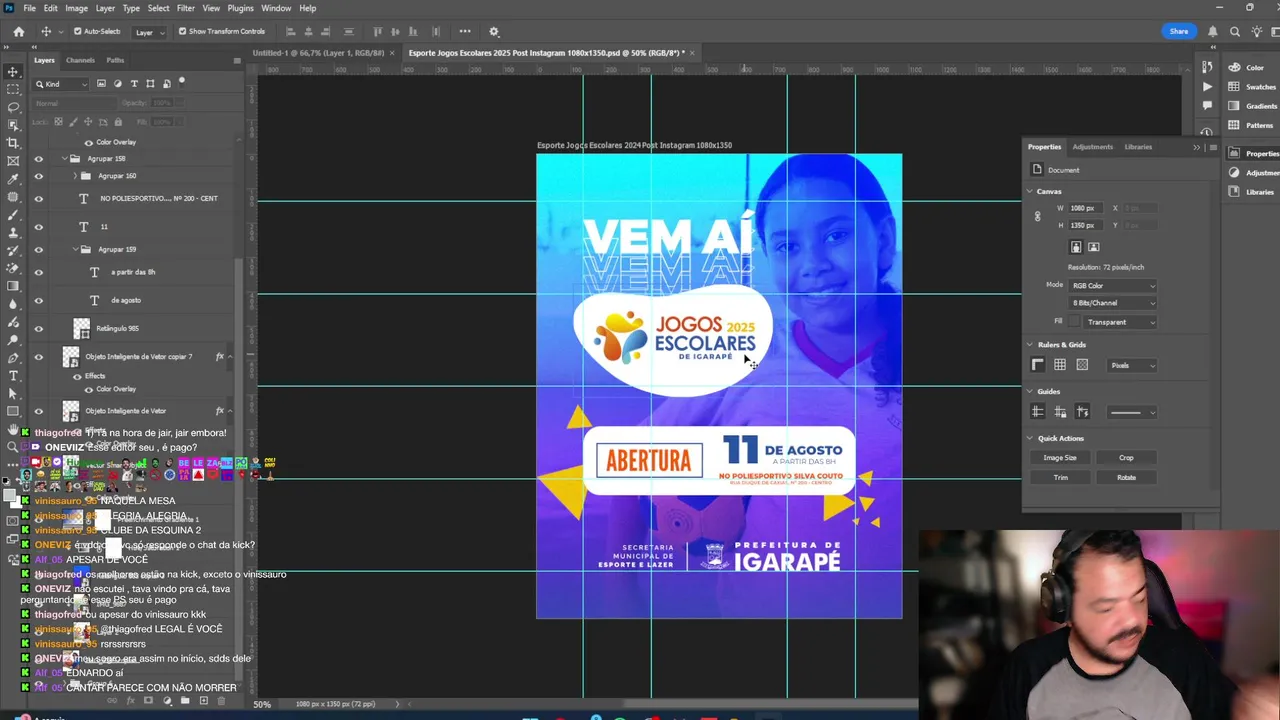Viewport: 1280px width, 720px height.
Task: Hide the 'a partir das 8h' layer
Action: tap(39, 272)
